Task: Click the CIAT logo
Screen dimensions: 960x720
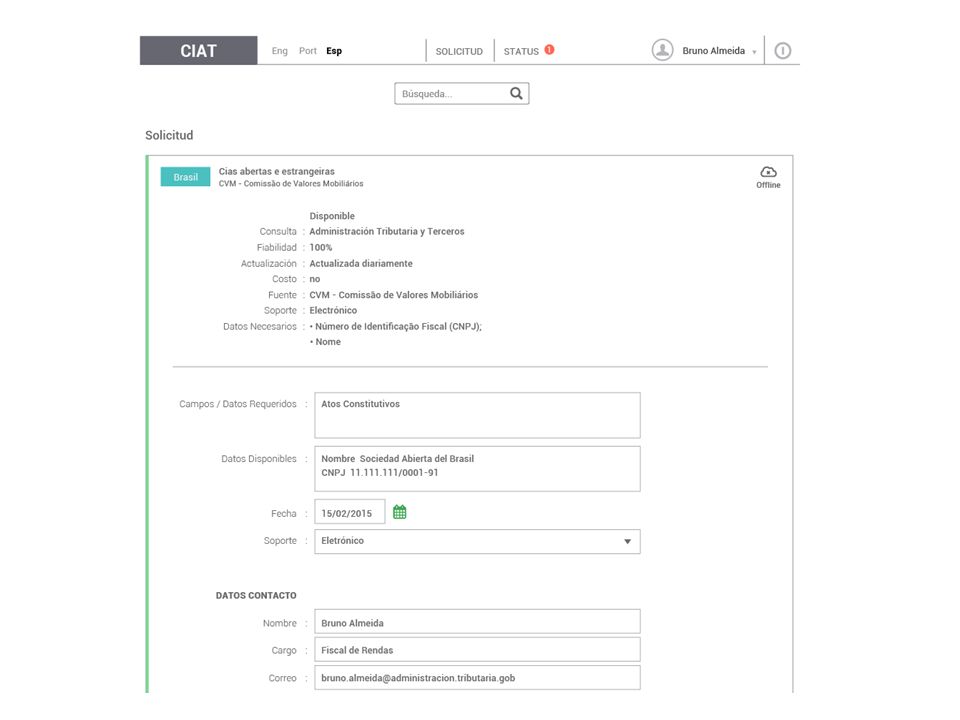Action: (198, 50)
